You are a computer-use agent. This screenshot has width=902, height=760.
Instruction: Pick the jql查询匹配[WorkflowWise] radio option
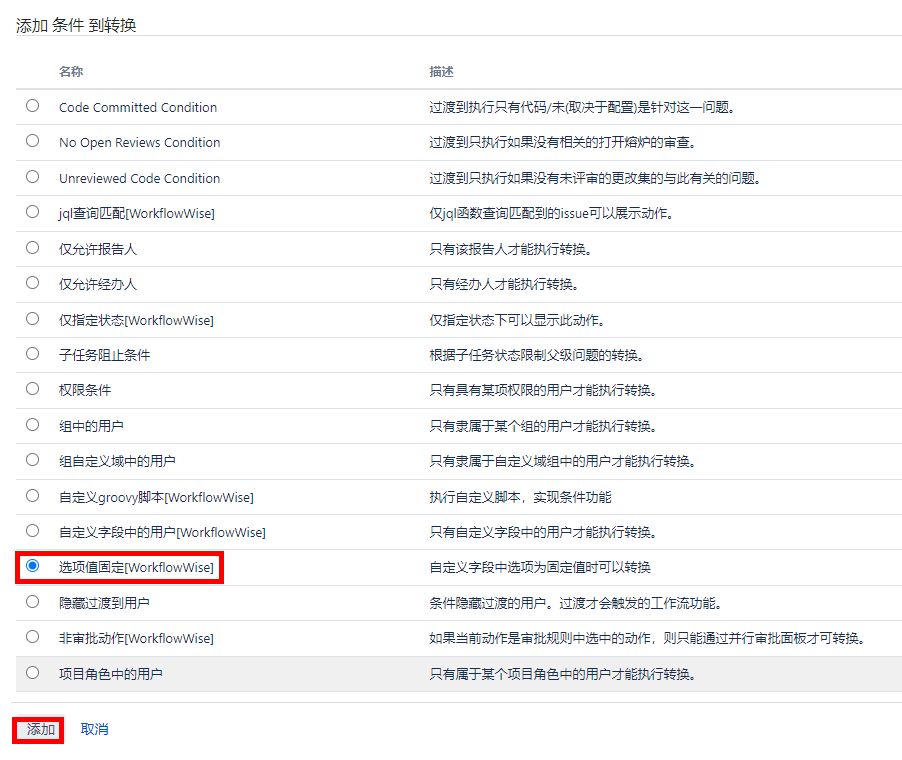[x=33, y=212]
